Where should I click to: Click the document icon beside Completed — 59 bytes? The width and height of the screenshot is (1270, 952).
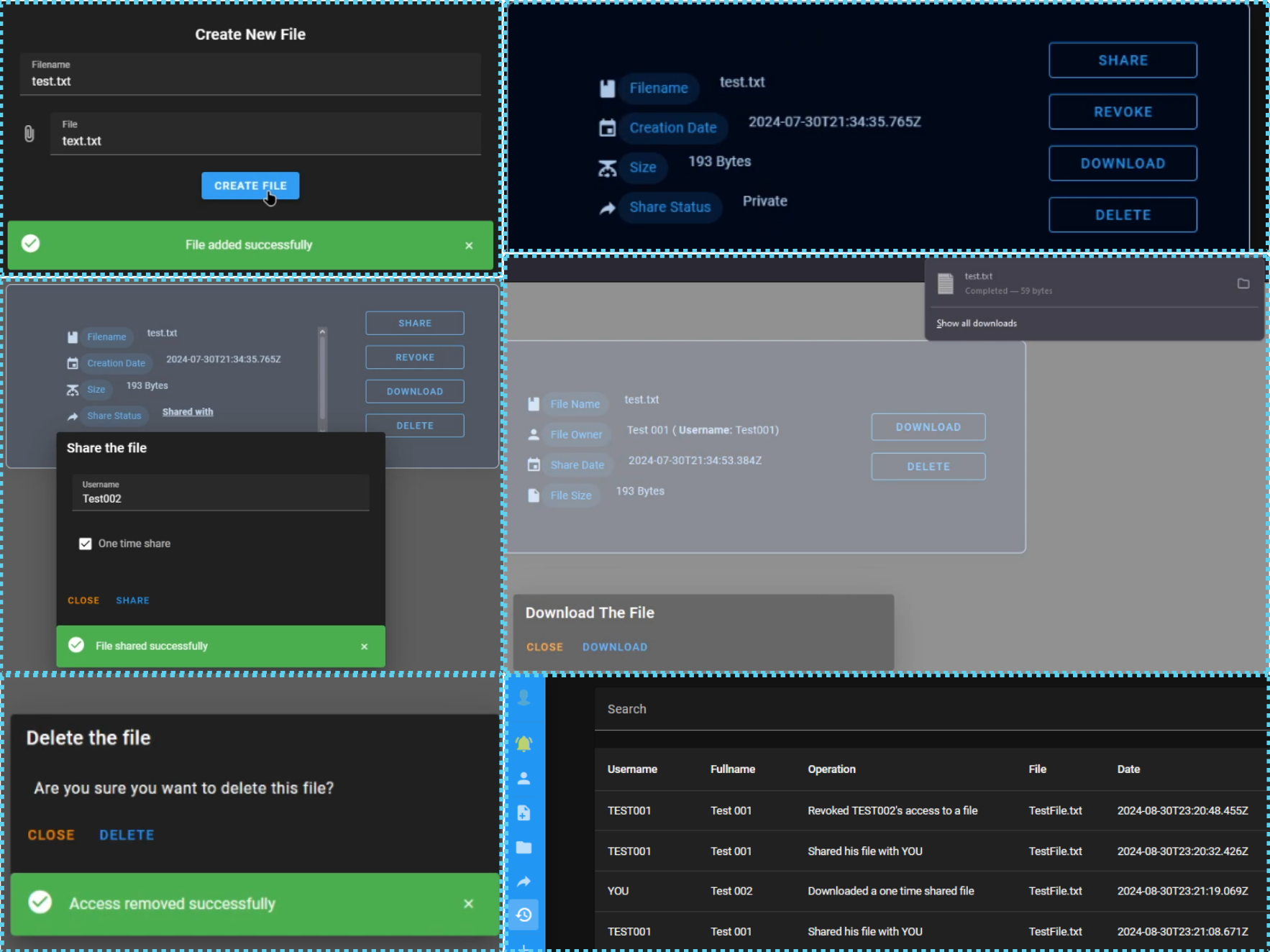[946, 284]
